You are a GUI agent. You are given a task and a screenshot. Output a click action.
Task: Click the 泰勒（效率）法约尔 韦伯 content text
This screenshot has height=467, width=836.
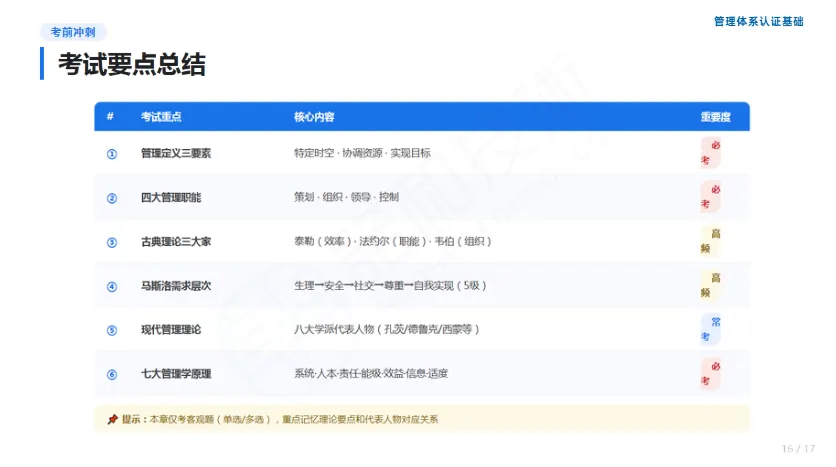(x=392, y=241)
